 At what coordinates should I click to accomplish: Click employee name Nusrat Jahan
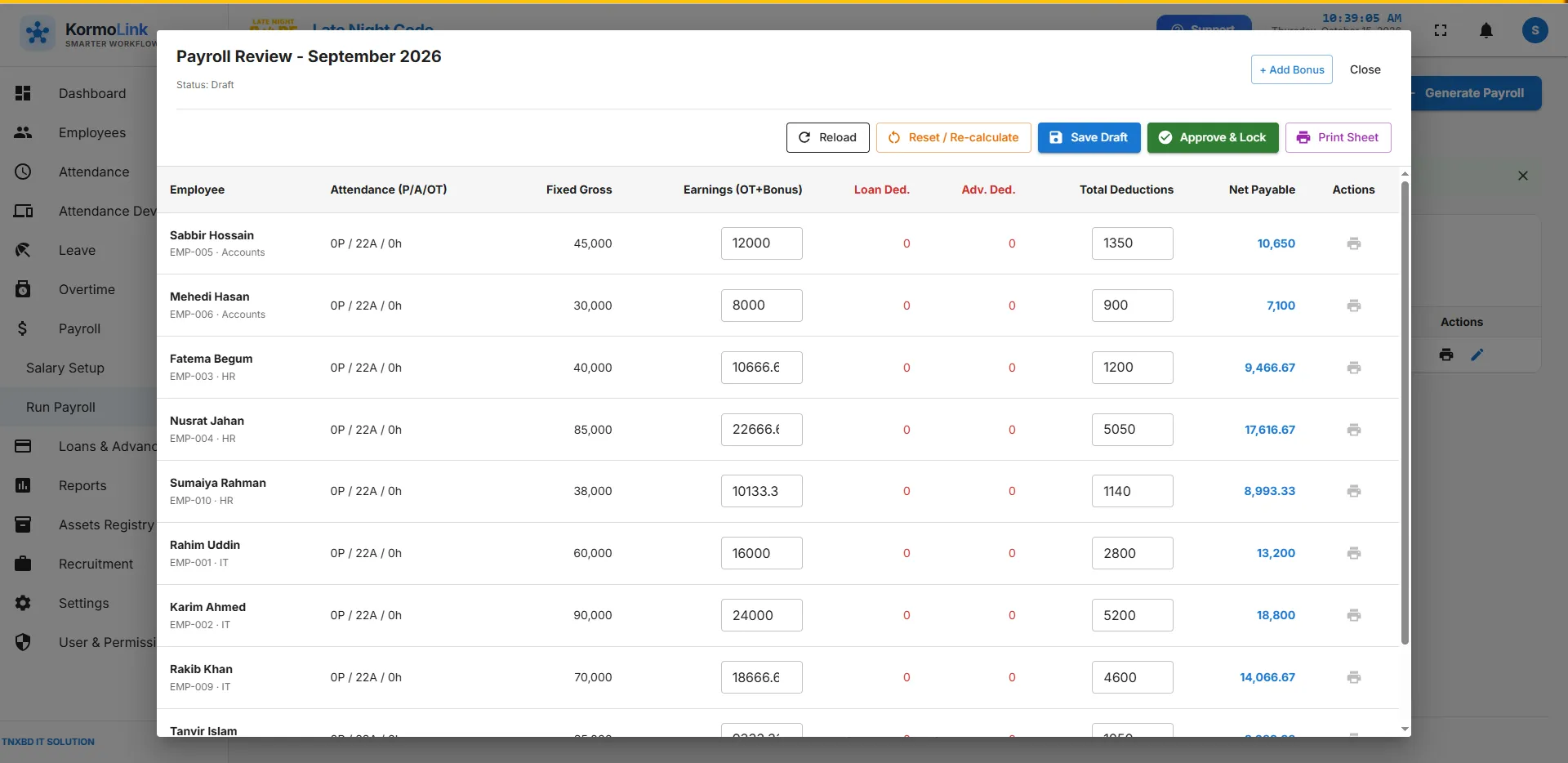point(207,421)
